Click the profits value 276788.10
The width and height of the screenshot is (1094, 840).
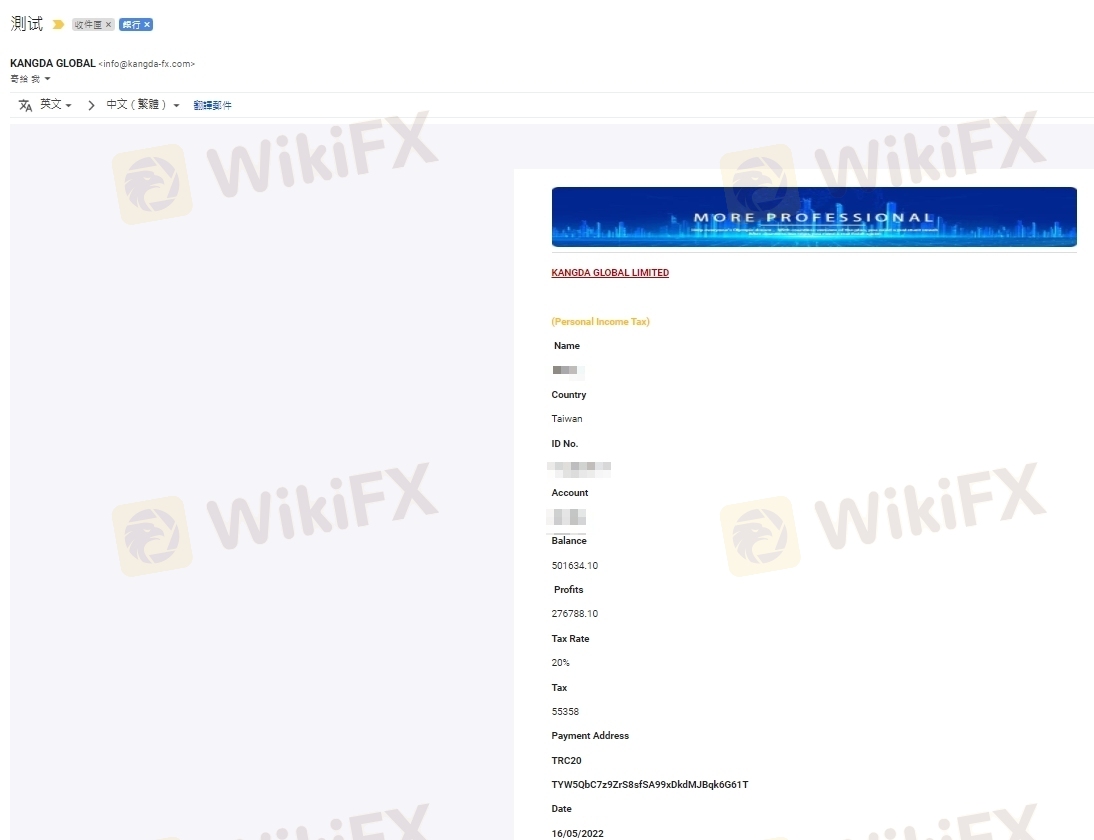tap(574, 614)
